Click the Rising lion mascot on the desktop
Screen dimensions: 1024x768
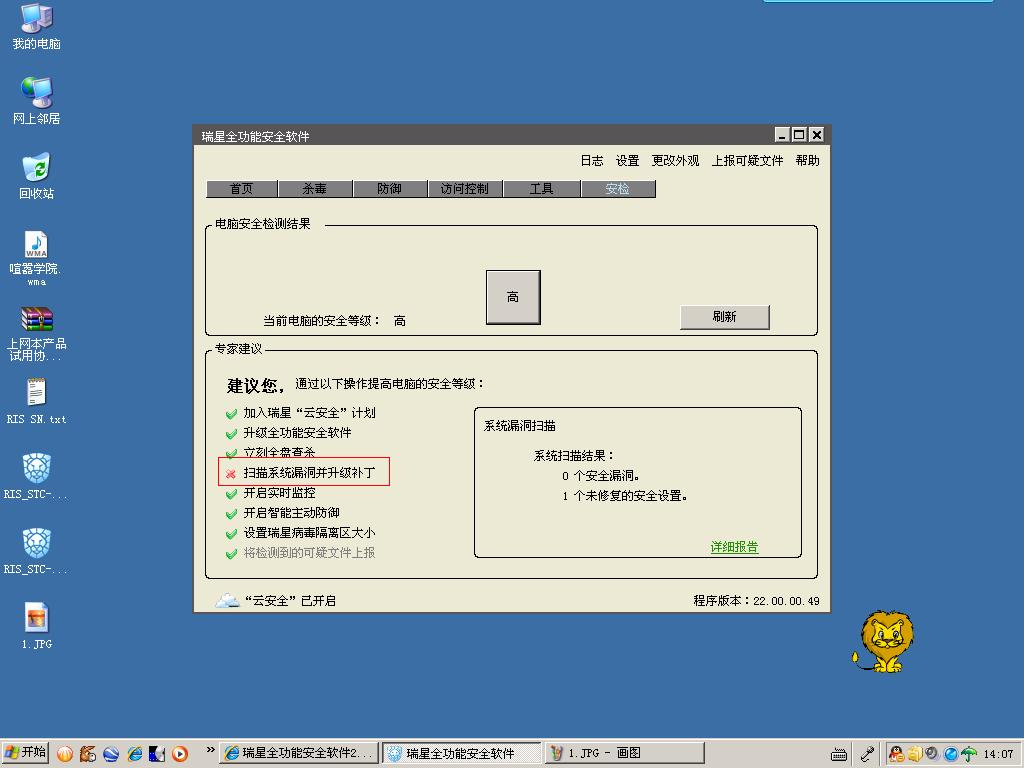click(x=885, y=641)
